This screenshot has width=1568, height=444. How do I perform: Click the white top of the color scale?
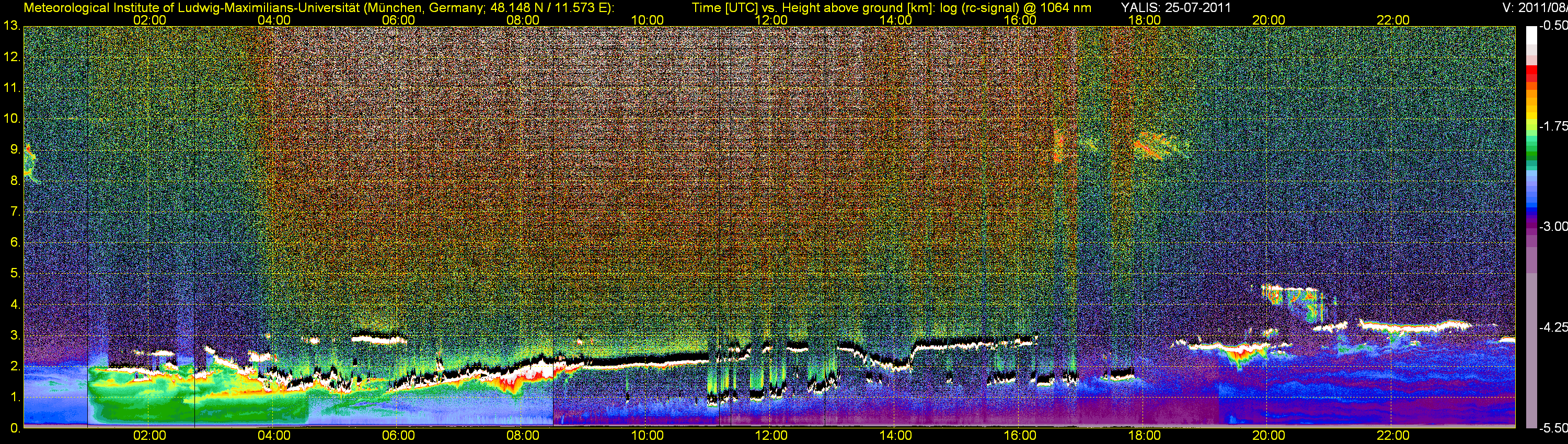click(x=1531, y=33)
